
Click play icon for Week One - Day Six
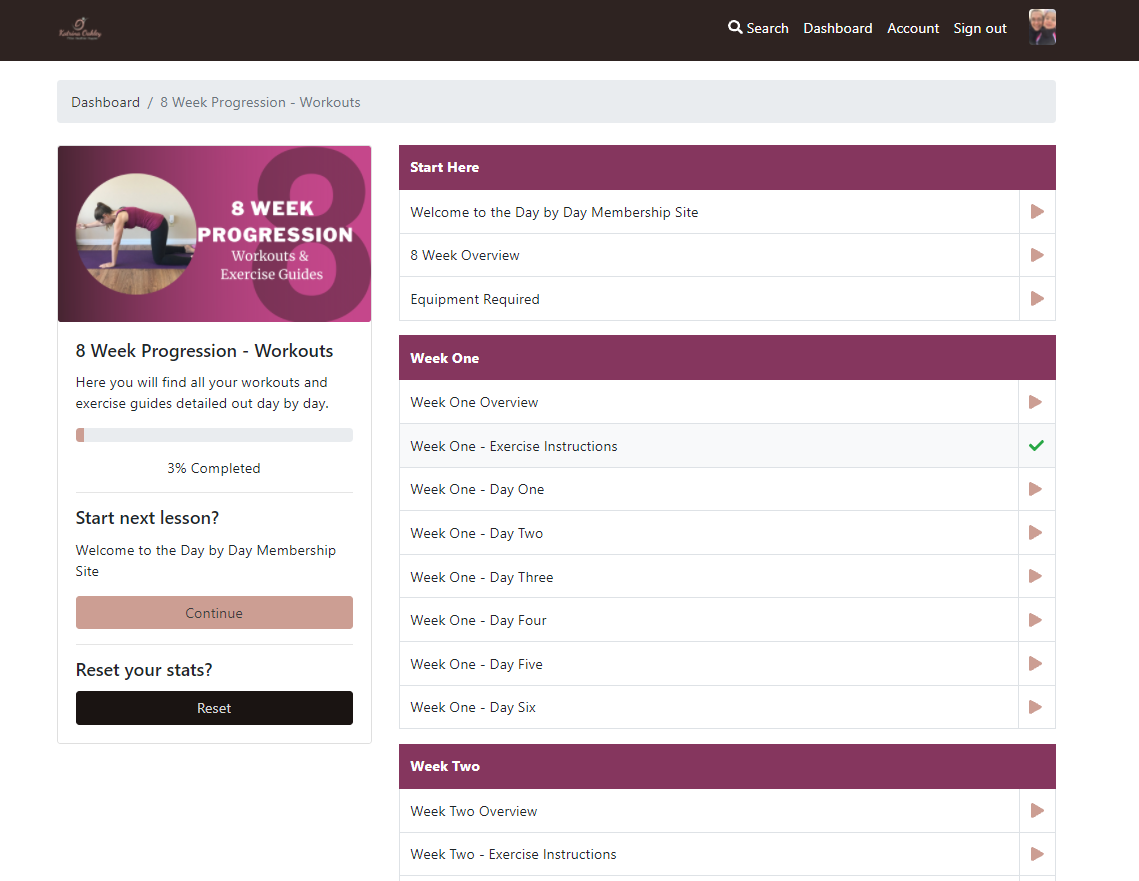point(1037,707)
